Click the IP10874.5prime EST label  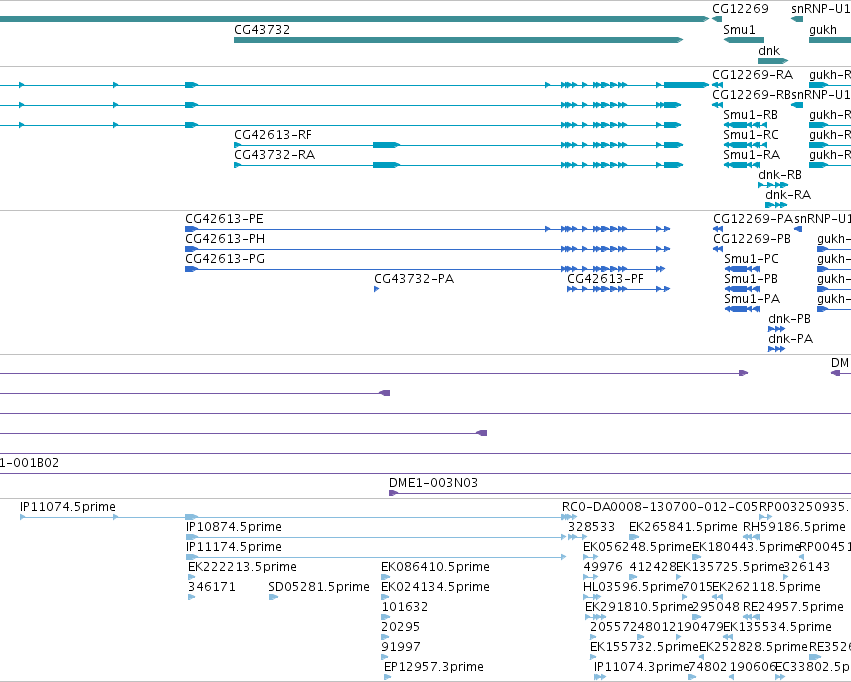[x=233, y=527]
